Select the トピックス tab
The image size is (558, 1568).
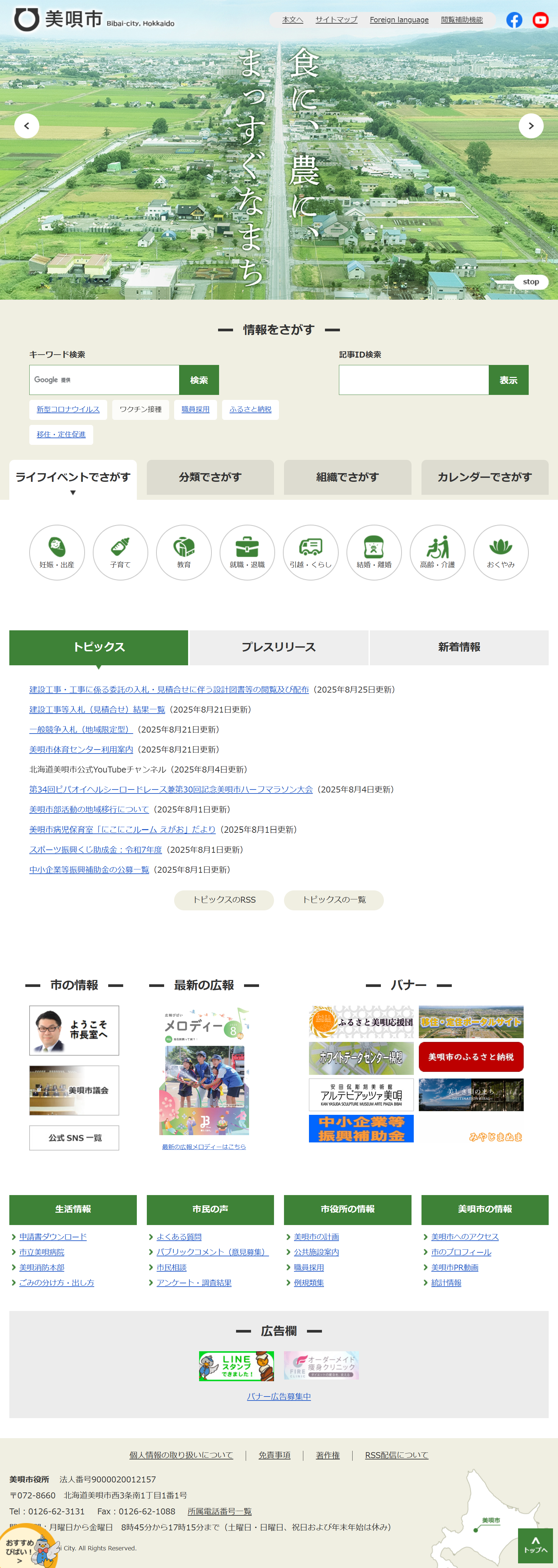99,648
